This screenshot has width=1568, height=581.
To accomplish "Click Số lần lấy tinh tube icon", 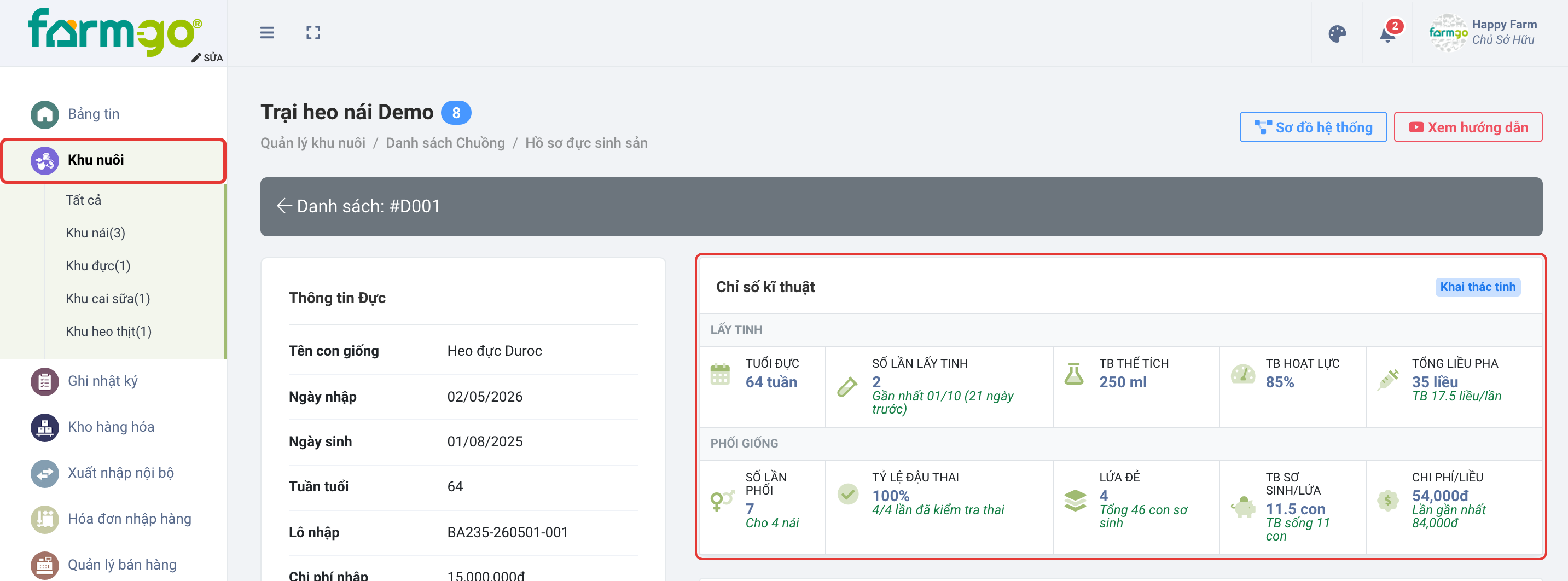I will tap(847, 386).
